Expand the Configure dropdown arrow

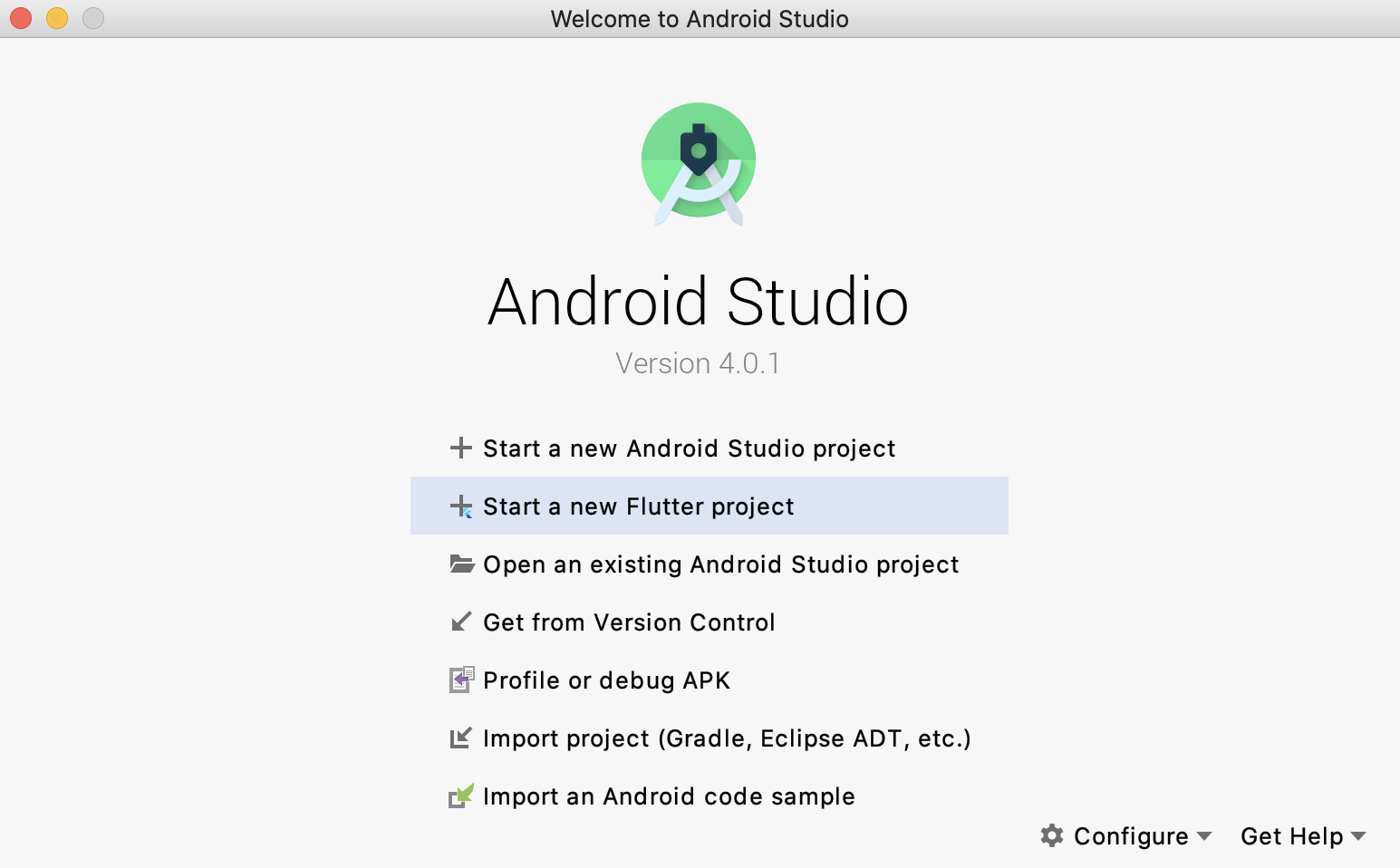1204,836
